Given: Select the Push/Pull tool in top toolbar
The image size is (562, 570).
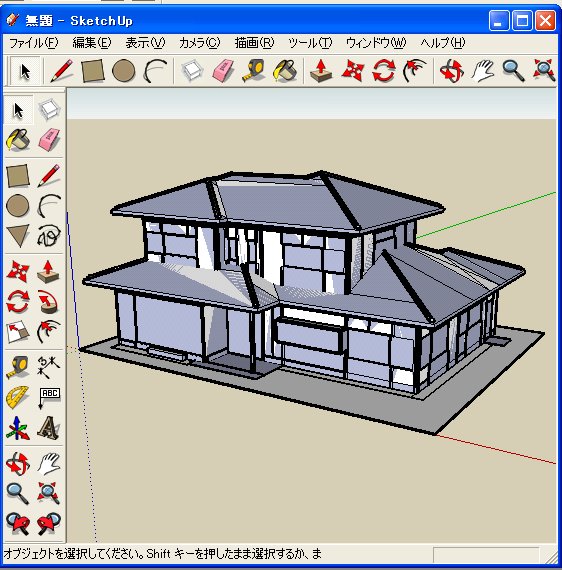Looking at the screenshot, I should click(x=321, y=71).
